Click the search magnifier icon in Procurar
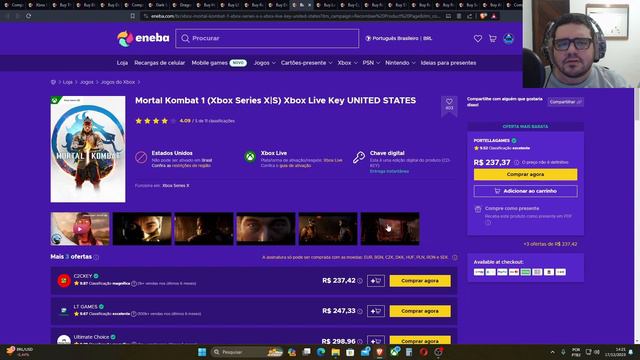This screenshot has height=360, width=640. (x=185, y=38)
